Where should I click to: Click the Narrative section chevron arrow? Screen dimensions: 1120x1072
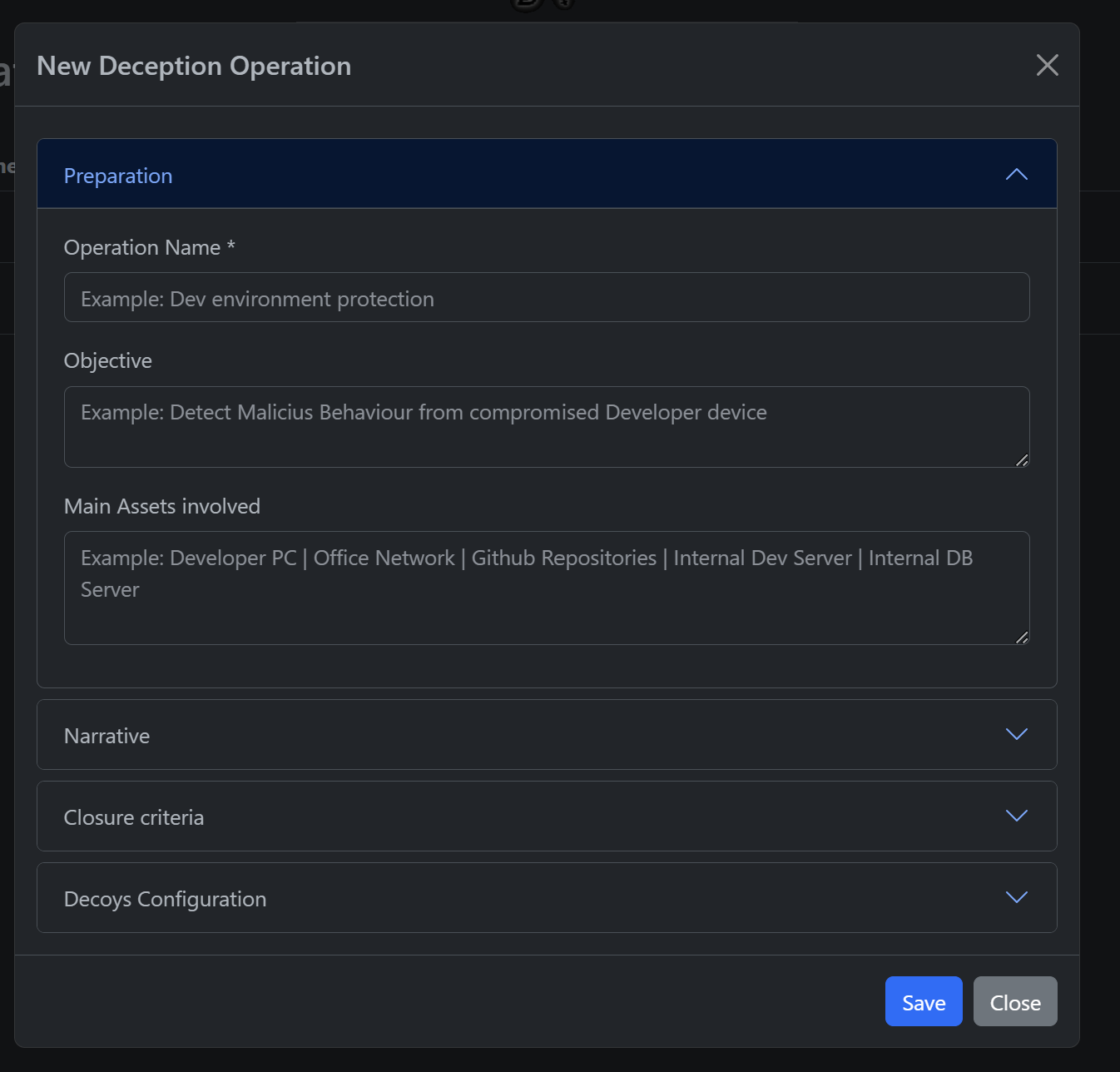tap(1016, 734)
